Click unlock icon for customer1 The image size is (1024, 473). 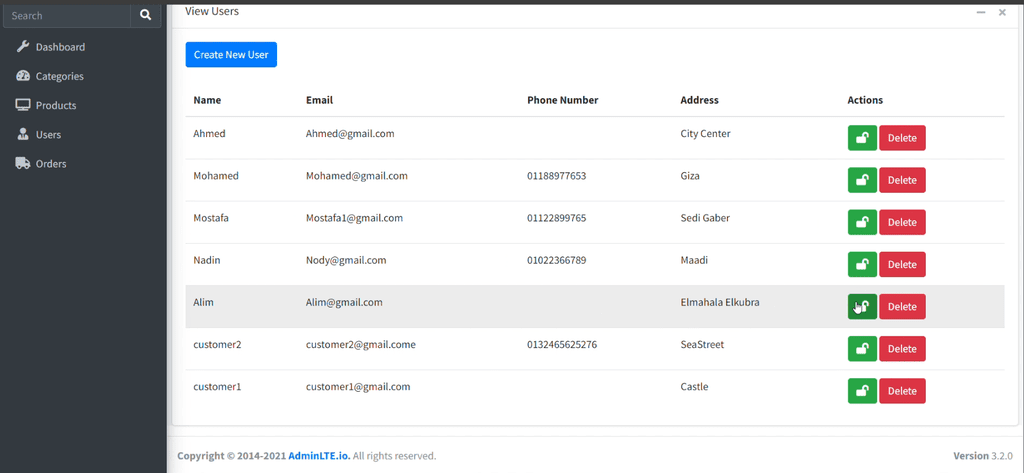click(862, 391)
